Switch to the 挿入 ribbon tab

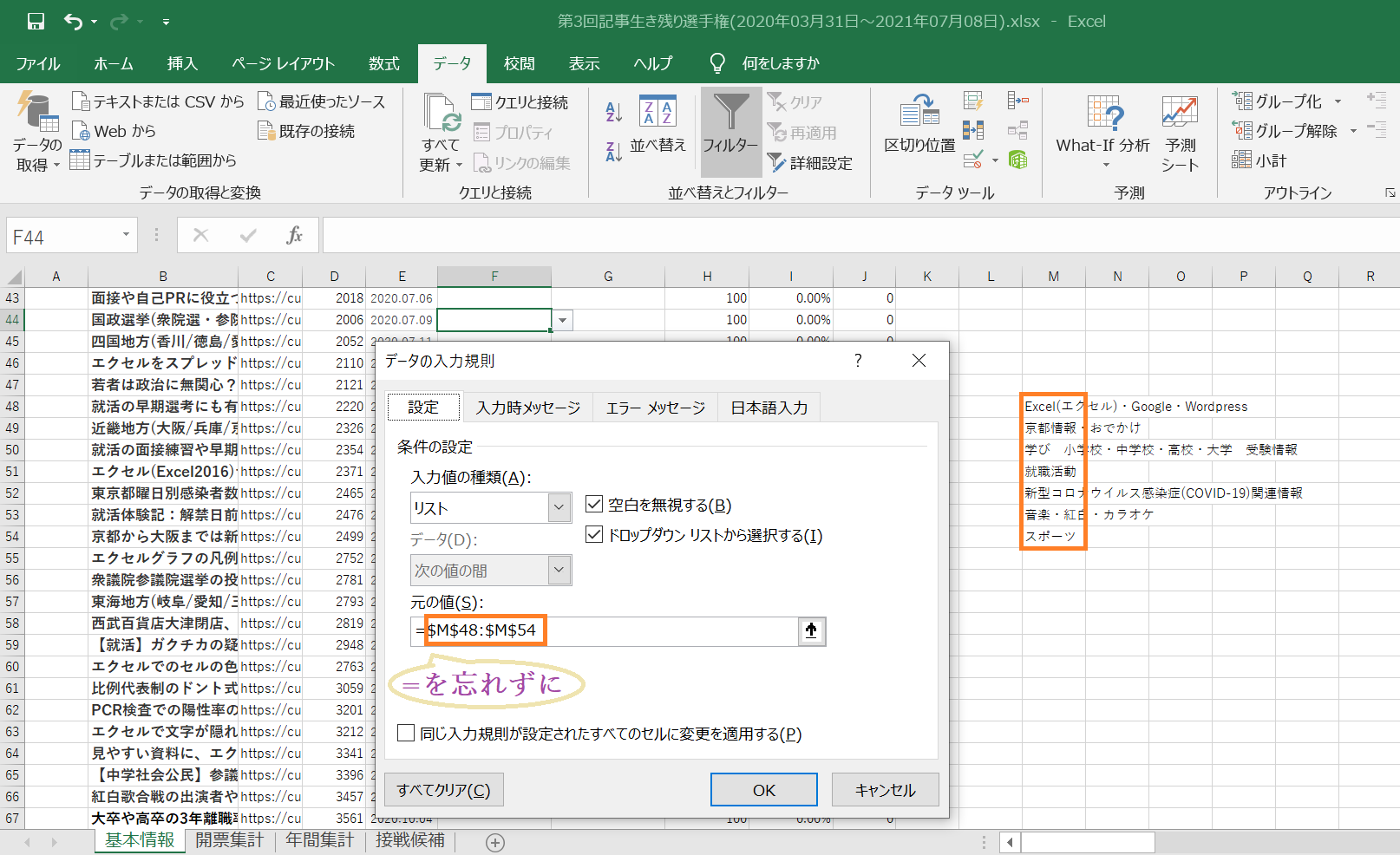[x=182, y=63]
